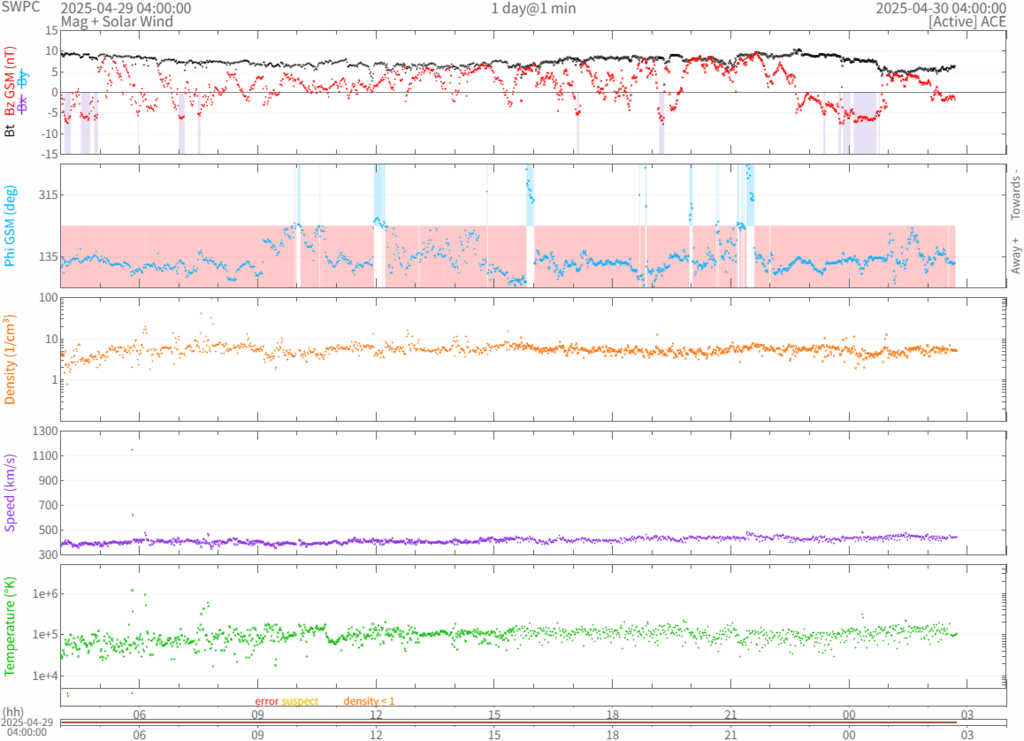Hide the Bz GSM series
Image resolution: width=1024 pixels, height=741 pixels.
pos(11,87)
